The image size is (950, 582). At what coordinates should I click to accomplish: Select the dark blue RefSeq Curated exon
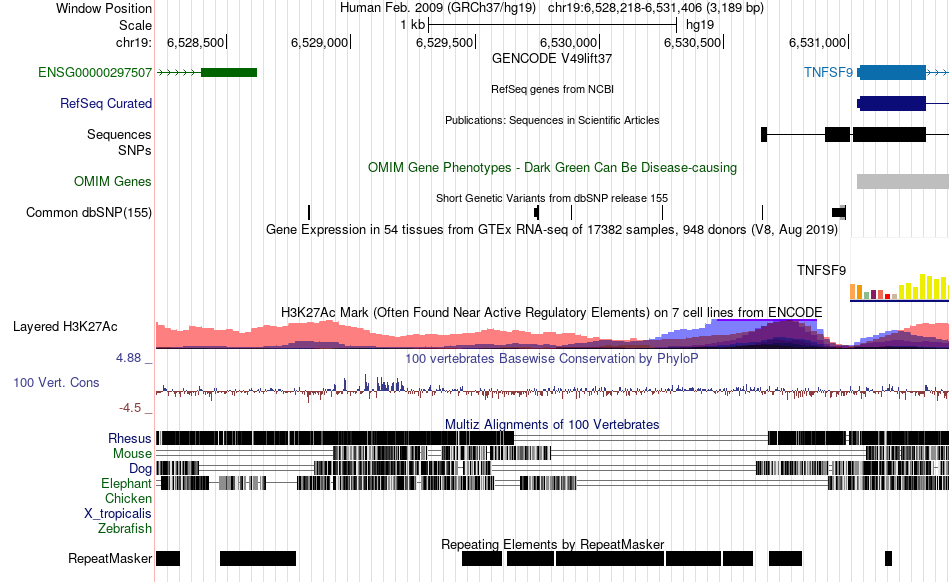pyautogui.click(x=892, y=104)
